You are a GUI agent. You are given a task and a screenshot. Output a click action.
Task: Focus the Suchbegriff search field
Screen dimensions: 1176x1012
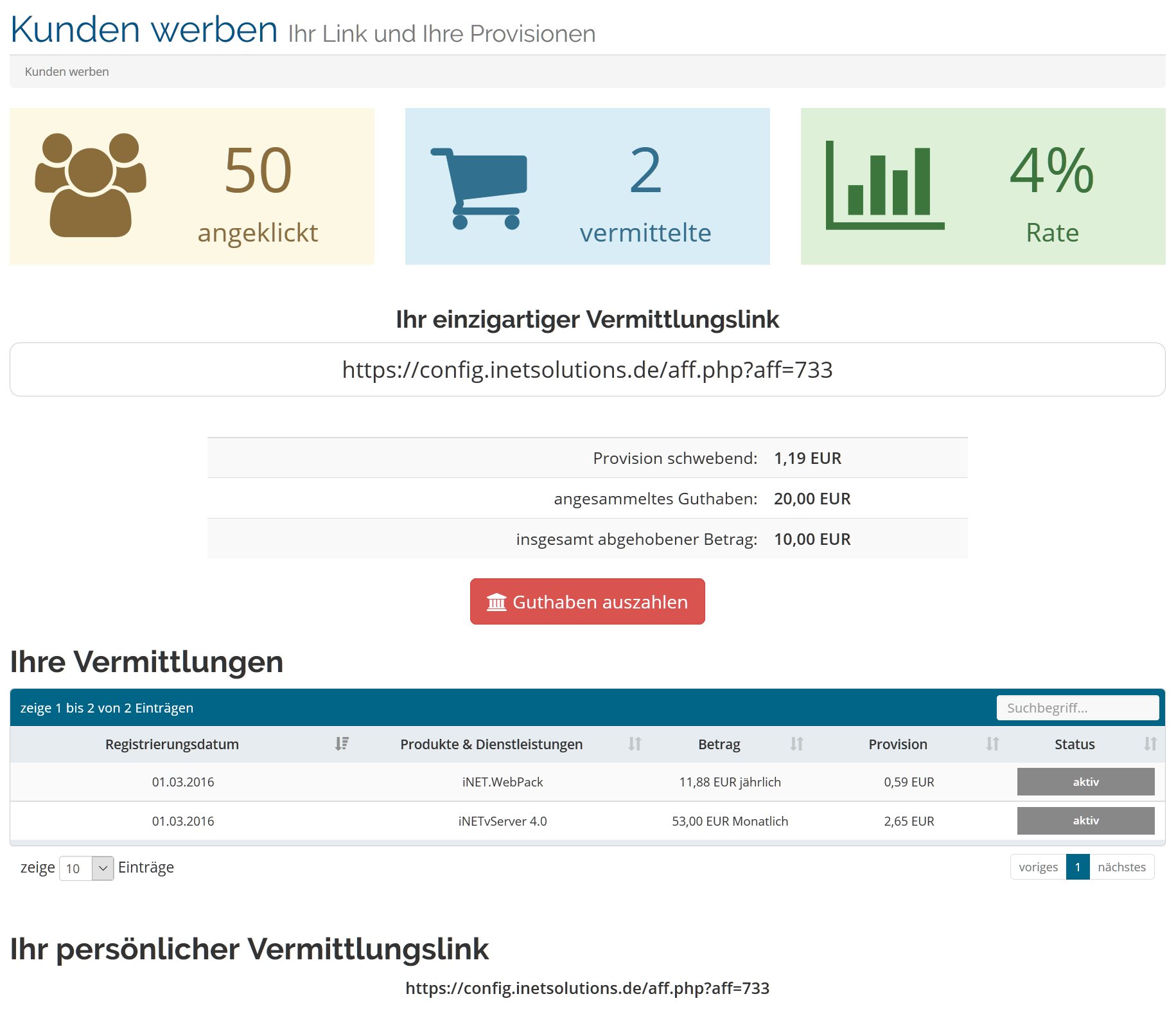1078,707
